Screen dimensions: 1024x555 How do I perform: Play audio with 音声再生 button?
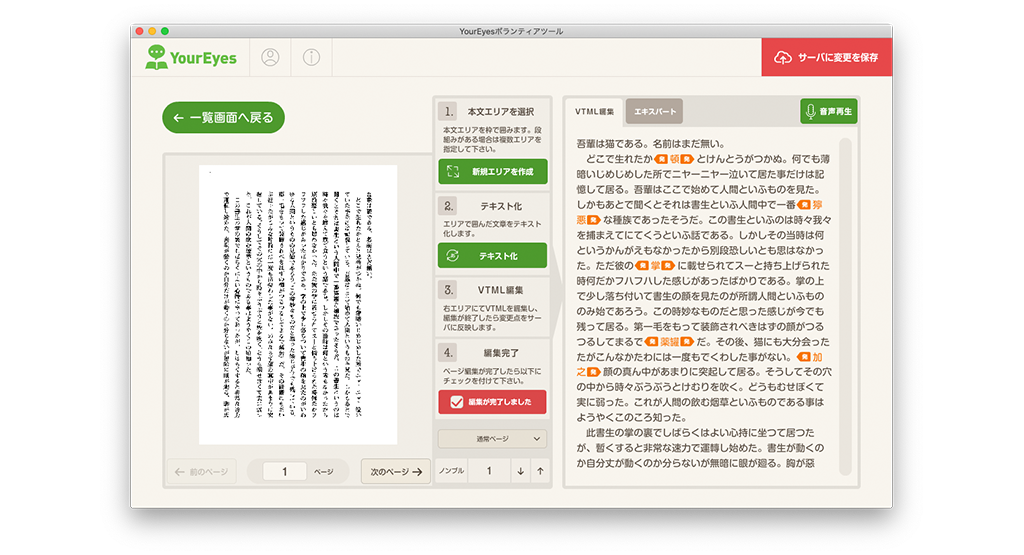[828, 112]
